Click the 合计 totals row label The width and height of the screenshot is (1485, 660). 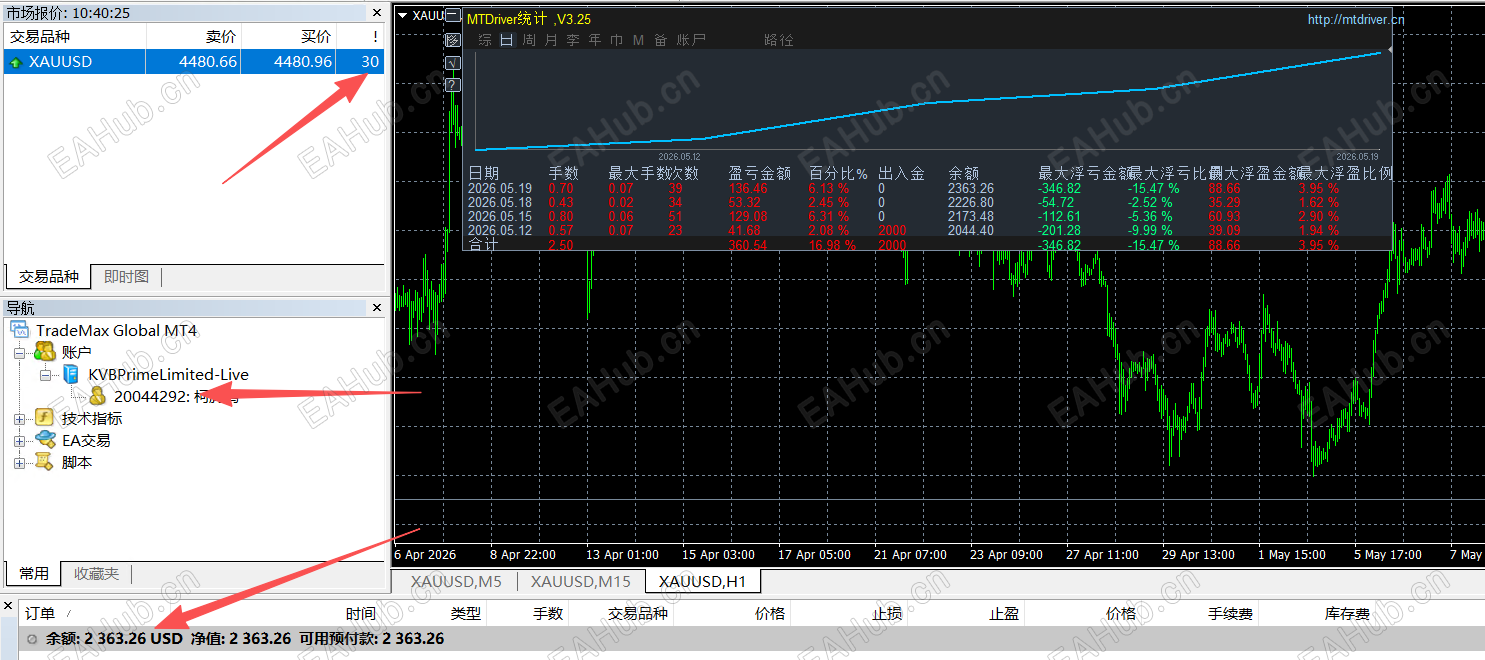click(483, 244)
